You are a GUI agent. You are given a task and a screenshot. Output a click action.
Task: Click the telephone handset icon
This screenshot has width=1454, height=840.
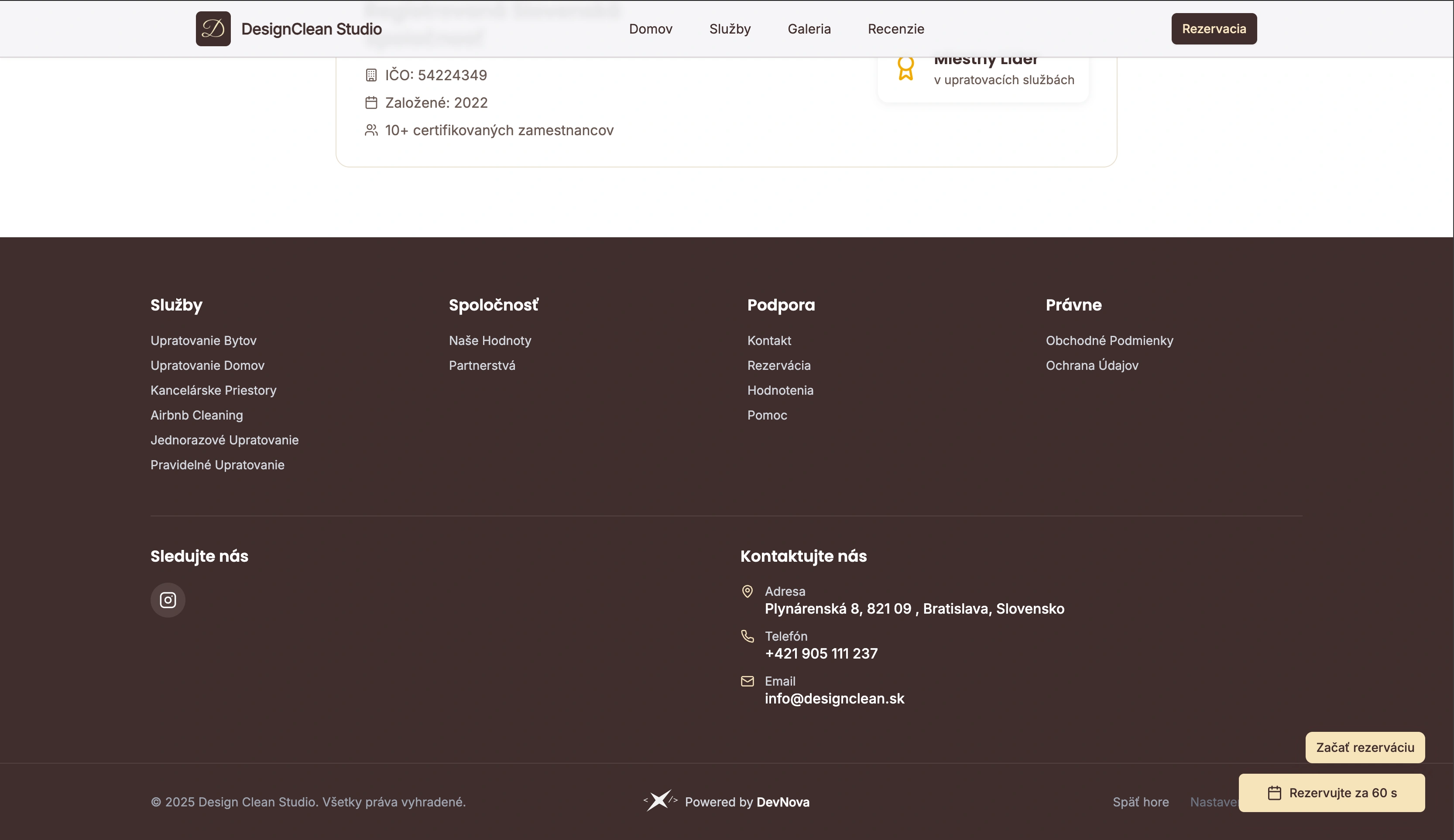pyautogui.click(x=747, y=636)
